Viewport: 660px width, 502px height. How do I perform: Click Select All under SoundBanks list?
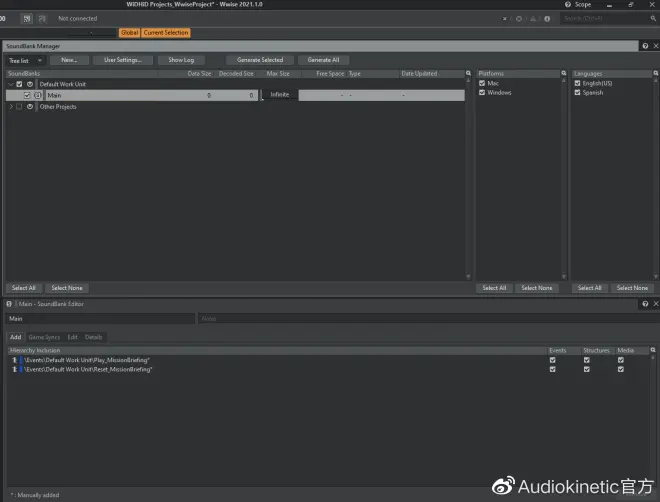coord(24,288)
